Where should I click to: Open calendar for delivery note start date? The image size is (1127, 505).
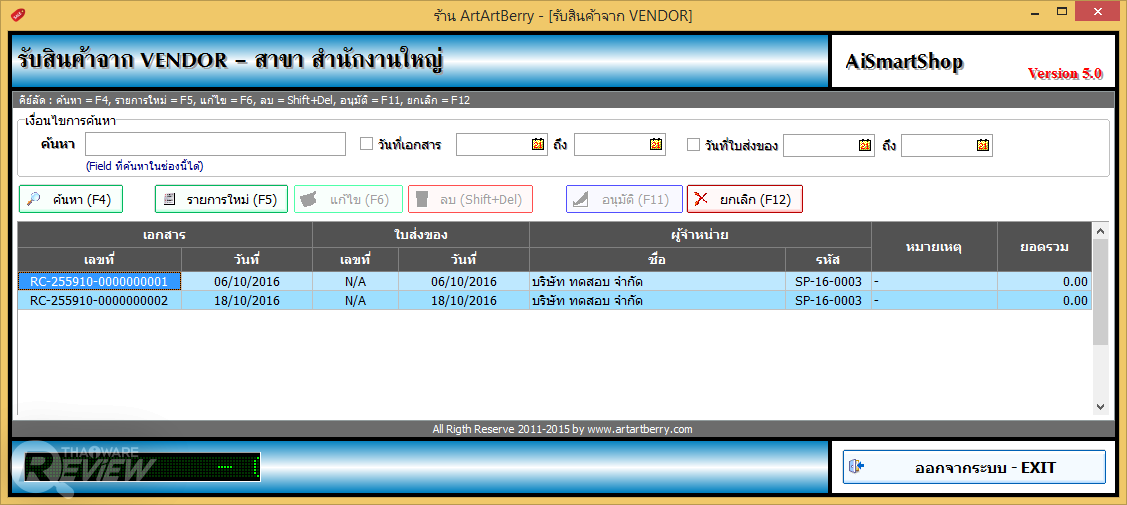click(865, 145)
